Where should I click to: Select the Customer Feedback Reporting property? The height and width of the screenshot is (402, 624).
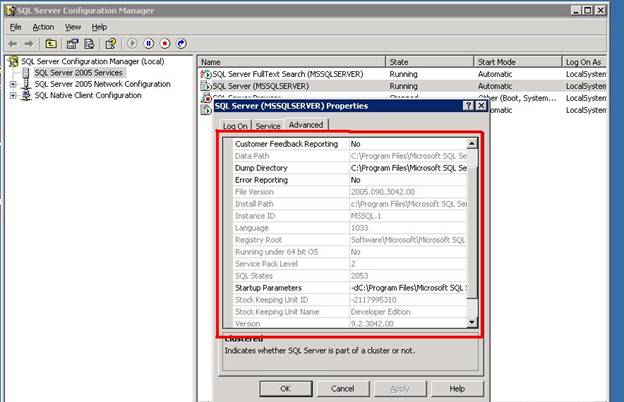point(287,144)
